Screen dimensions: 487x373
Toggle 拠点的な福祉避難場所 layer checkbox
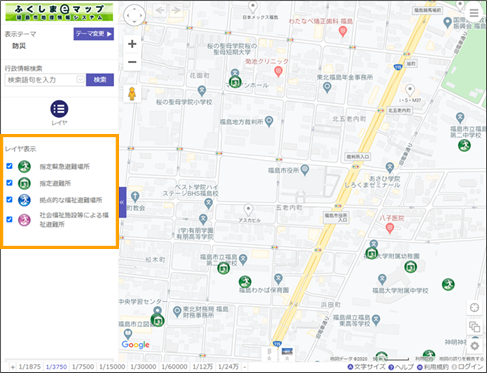pyautogui.click(x=9, y=199)
